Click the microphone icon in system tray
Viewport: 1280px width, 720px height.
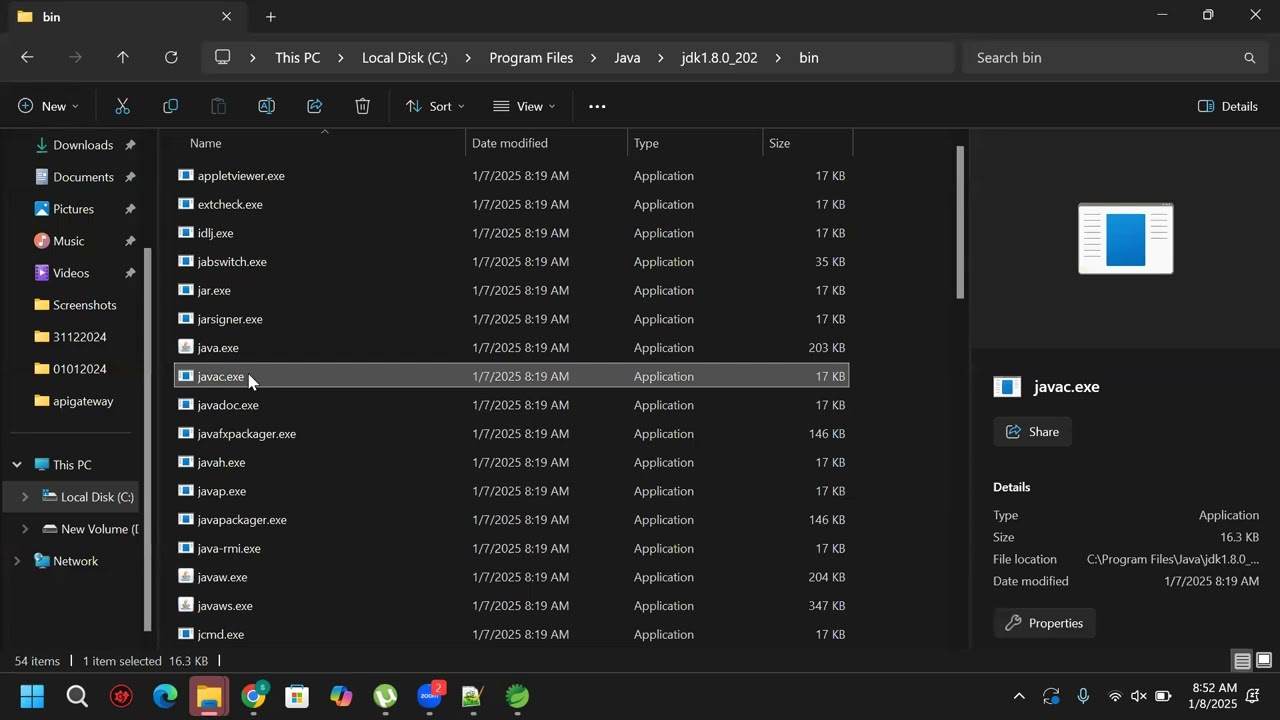coord(1083,696)
